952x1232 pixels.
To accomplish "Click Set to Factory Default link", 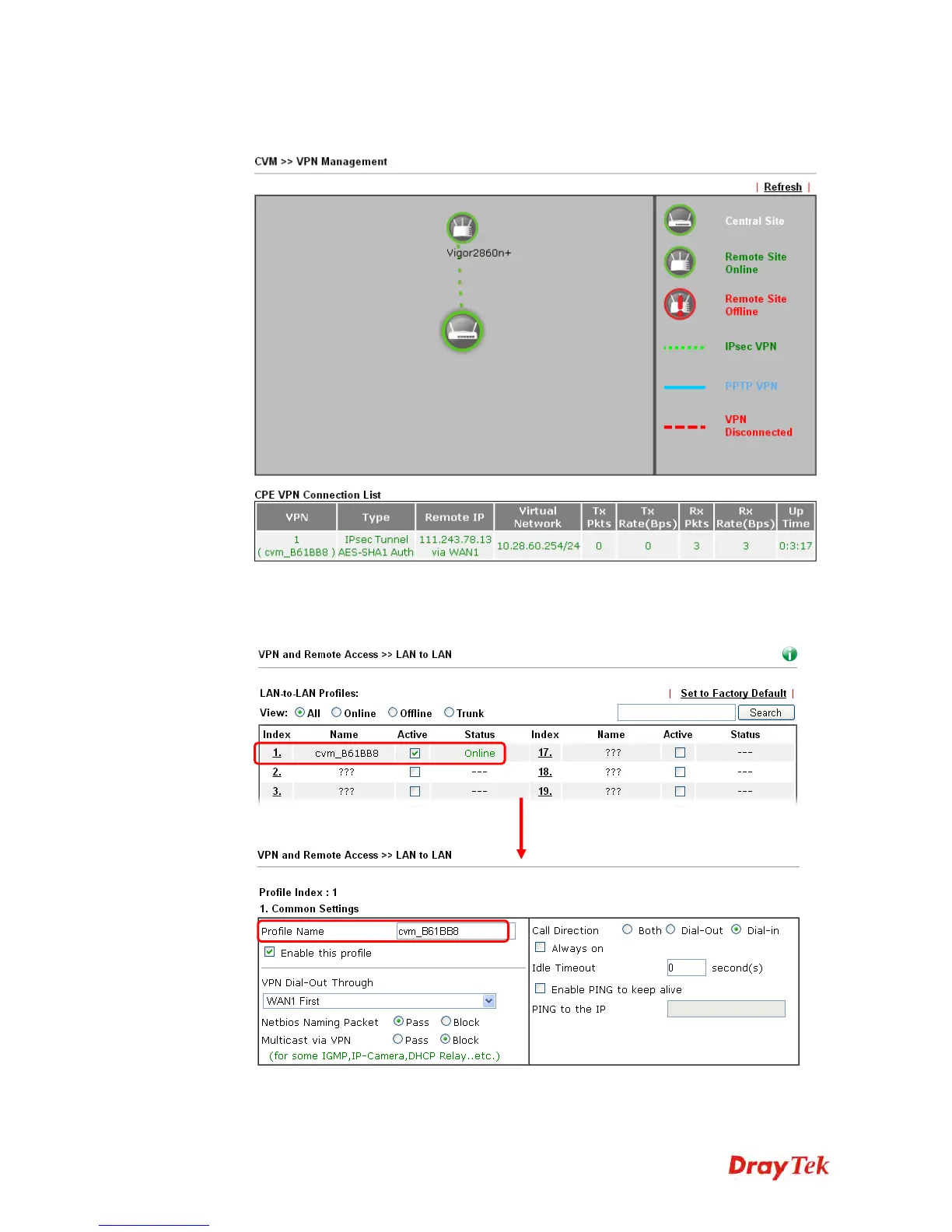I will pos(733,693).
